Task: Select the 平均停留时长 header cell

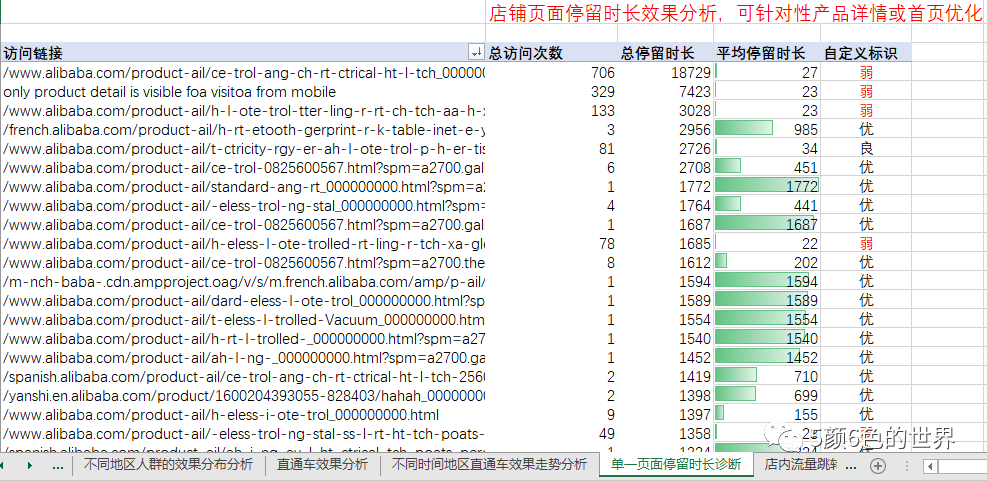Action: [x=766, y=53]
